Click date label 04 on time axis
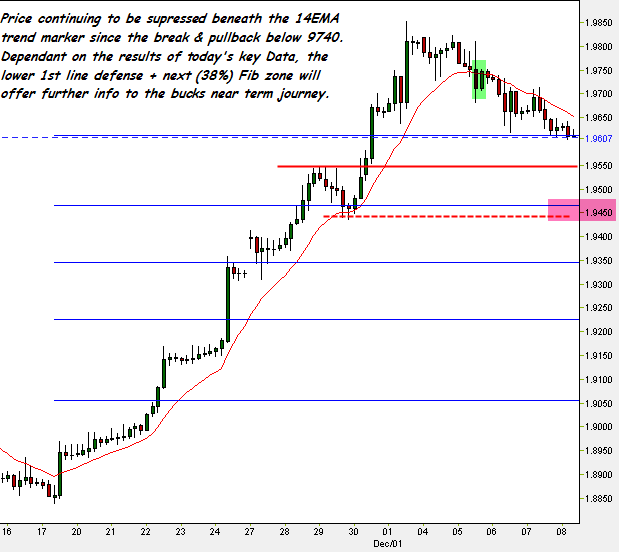 (423, 532)
